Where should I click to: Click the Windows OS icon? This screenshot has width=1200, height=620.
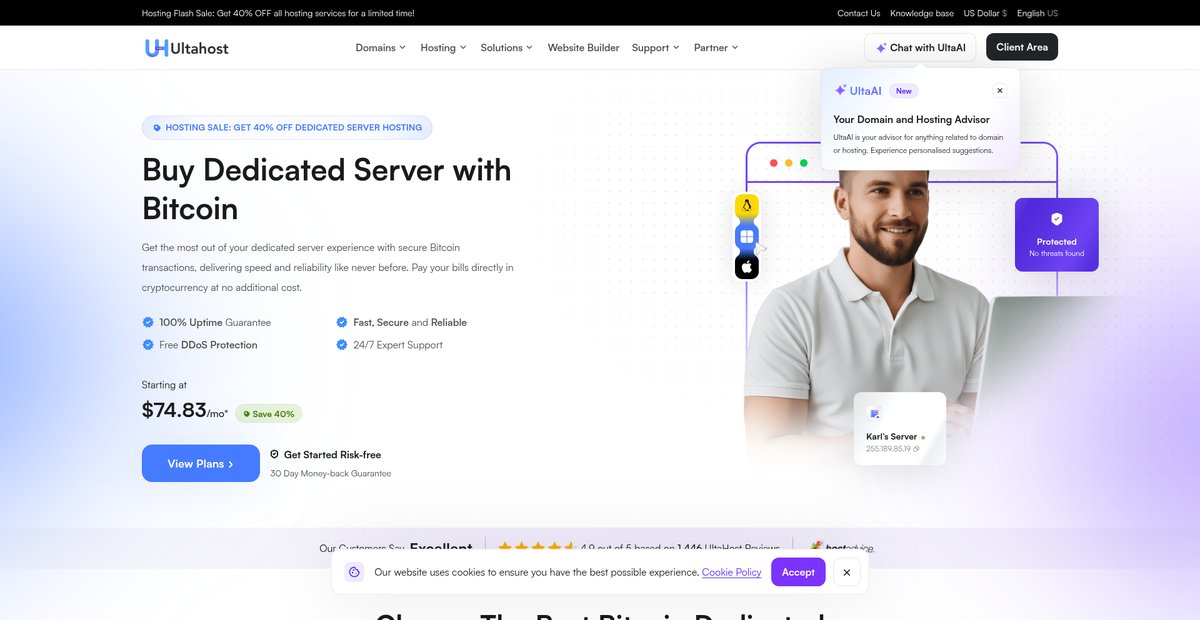pyautogui.click(x=747, y=237)
